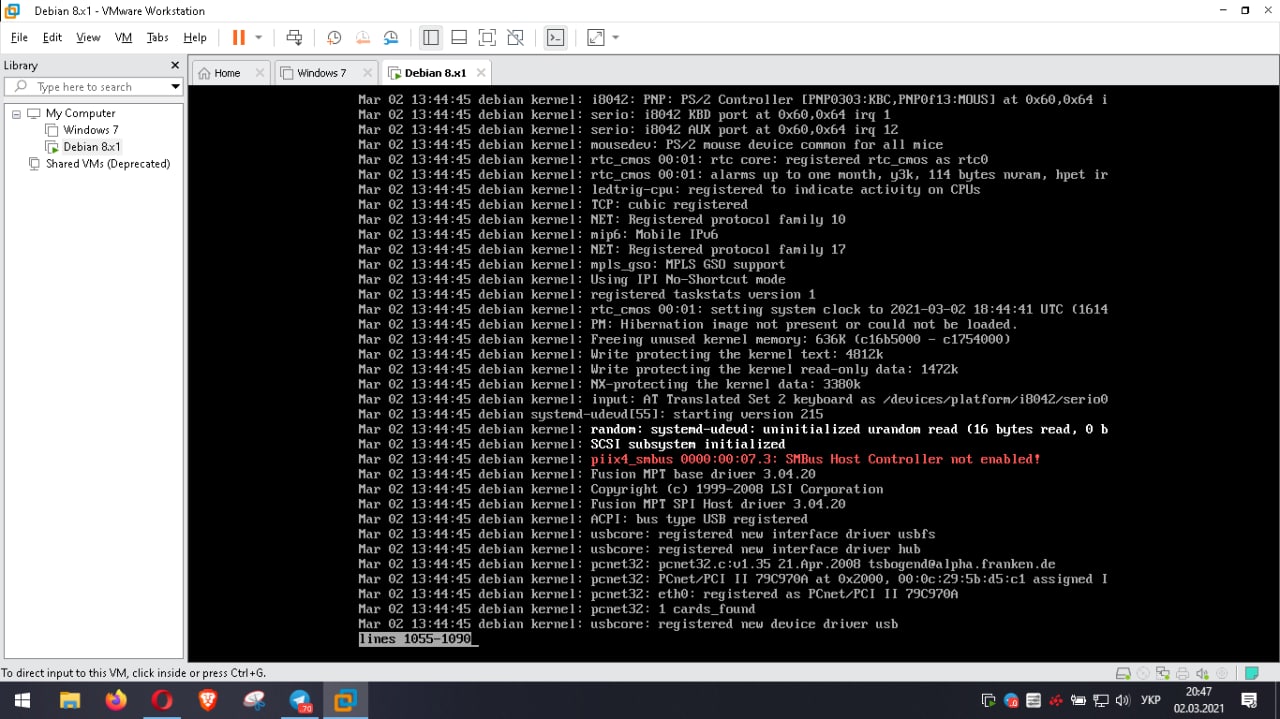Close the Debian 8.x1 tab
This screenshot has height=719, width=1280.
coord(481,73)
